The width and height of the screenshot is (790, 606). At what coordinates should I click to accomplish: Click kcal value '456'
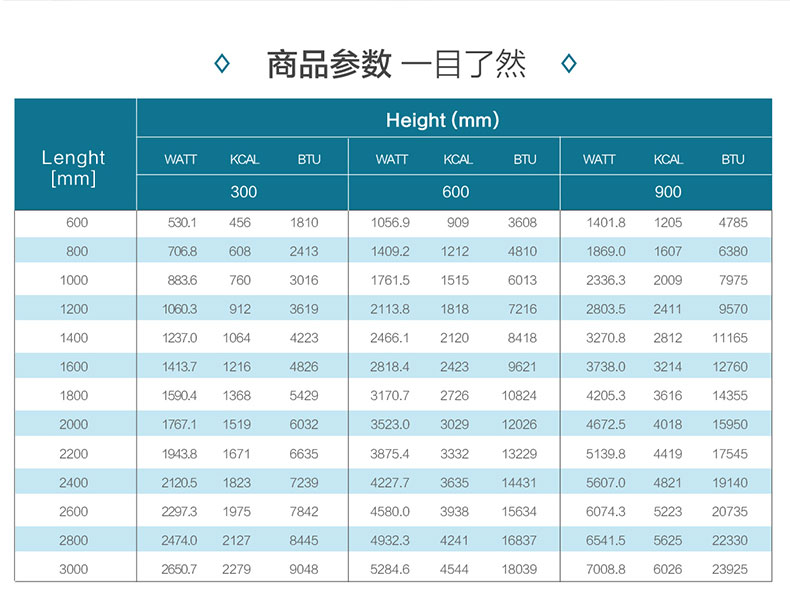(x=240, y=223)
